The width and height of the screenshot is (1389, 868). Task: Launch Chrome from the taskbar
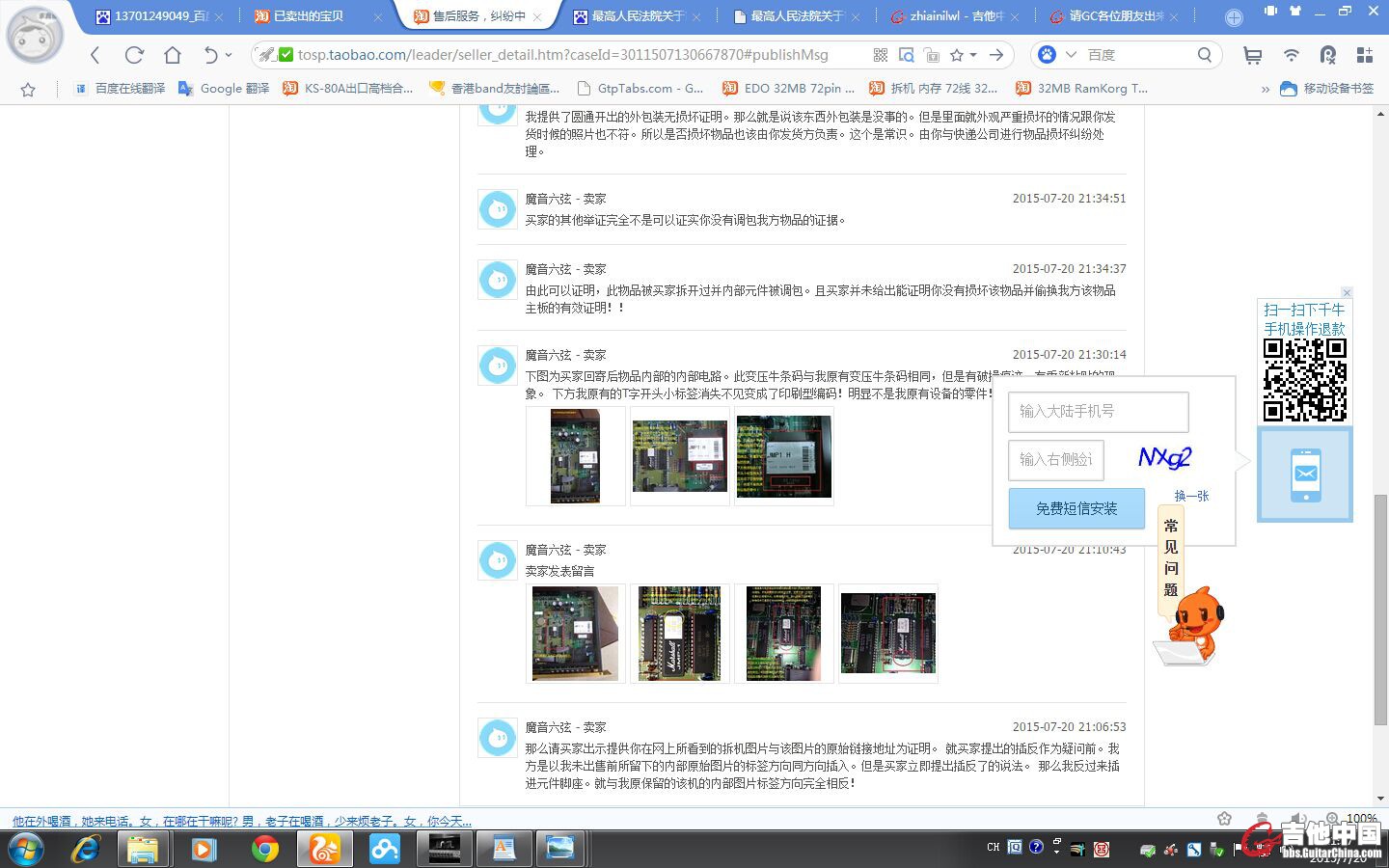[x=264, y=849]
